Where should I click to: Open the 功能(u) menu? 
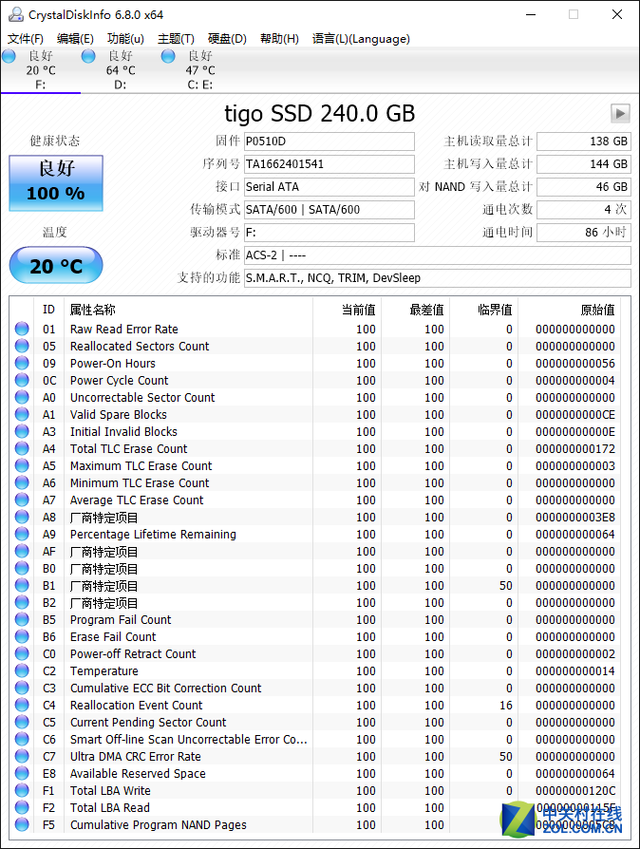point(125,39)
